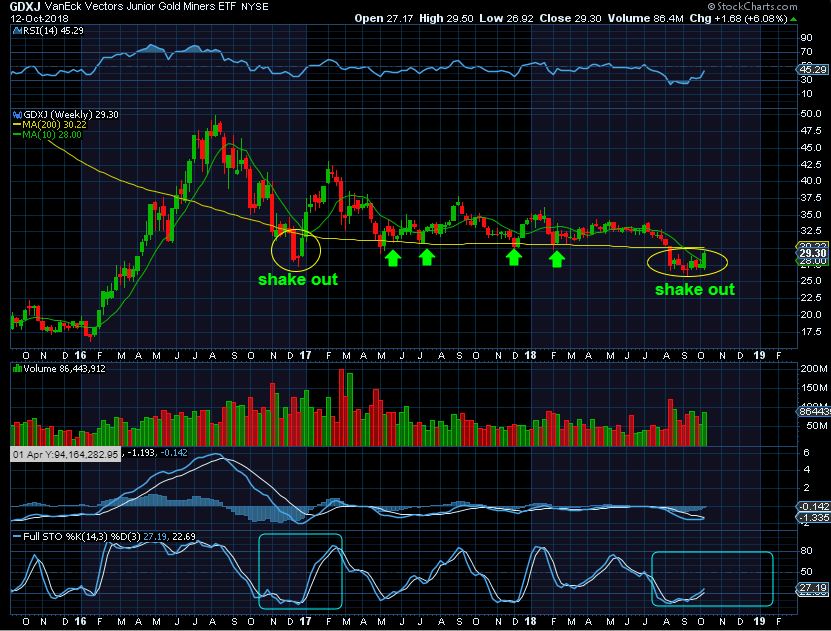The image size is (831, 631).
Task: Click the 37.5 price axis label
Action: [811, 198]
